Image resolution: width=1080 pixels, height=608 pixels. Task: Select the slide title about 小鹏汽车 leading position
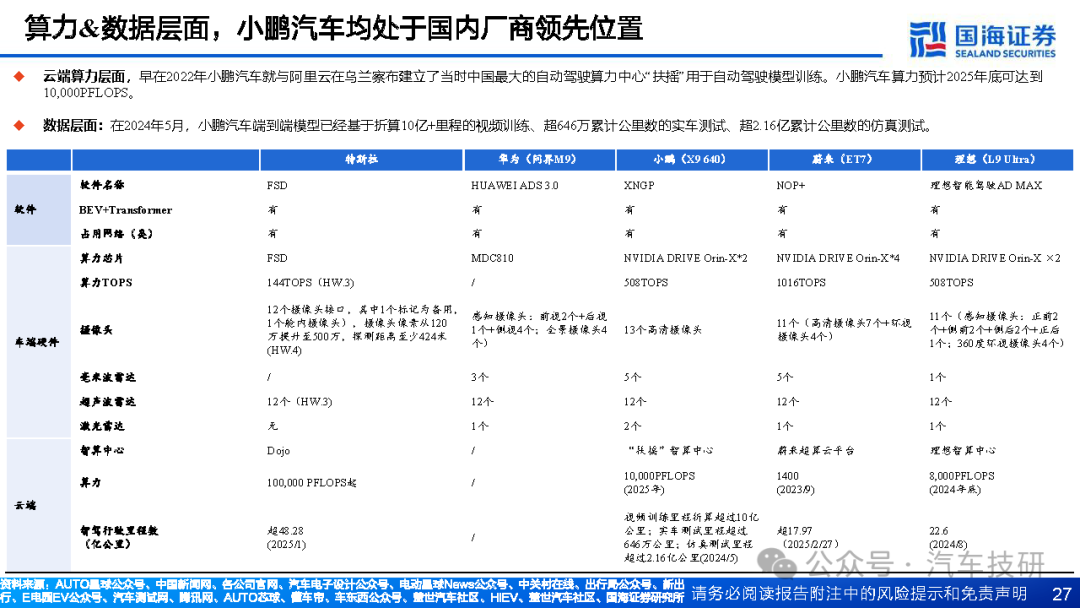334,29
